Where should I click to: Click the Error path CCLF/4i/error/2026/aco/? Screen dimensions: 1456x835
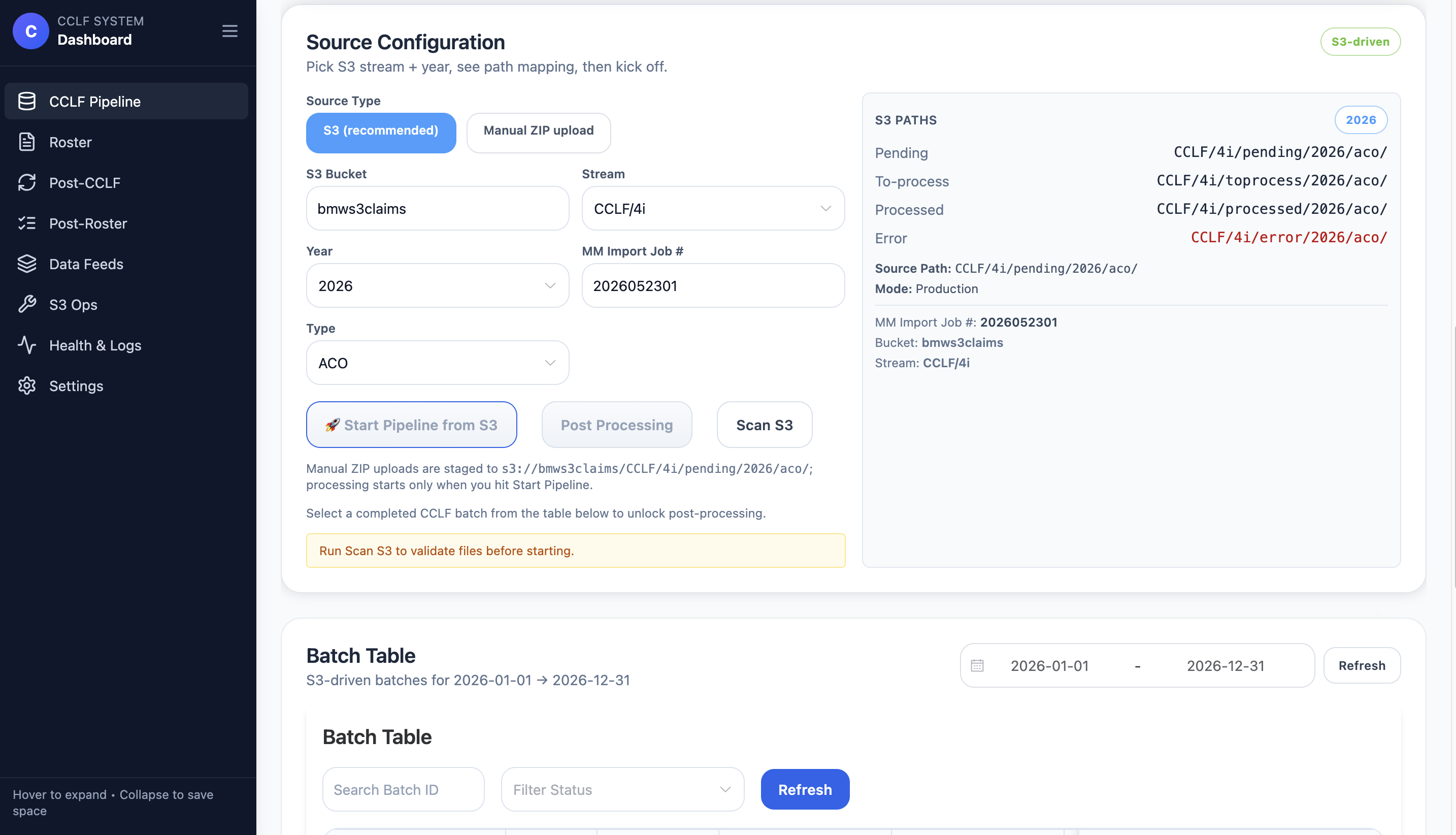click(1288, 237)
